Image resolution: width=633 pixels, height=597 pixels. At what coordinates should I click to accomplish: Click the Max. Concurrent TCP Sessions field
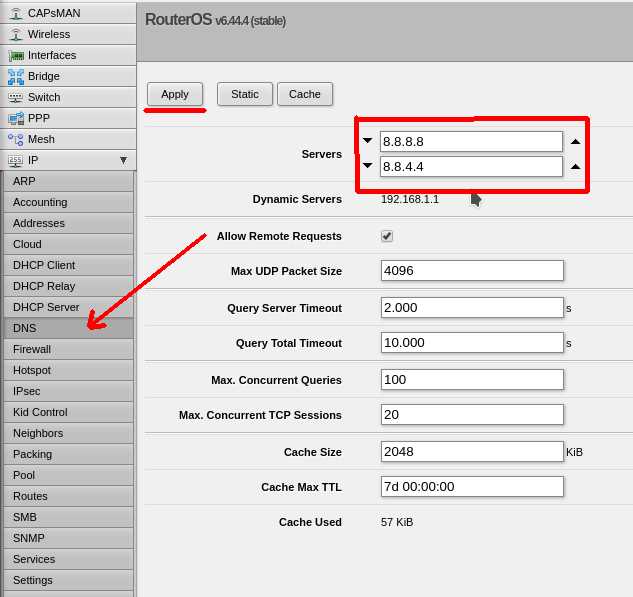(x=472, y=415)
